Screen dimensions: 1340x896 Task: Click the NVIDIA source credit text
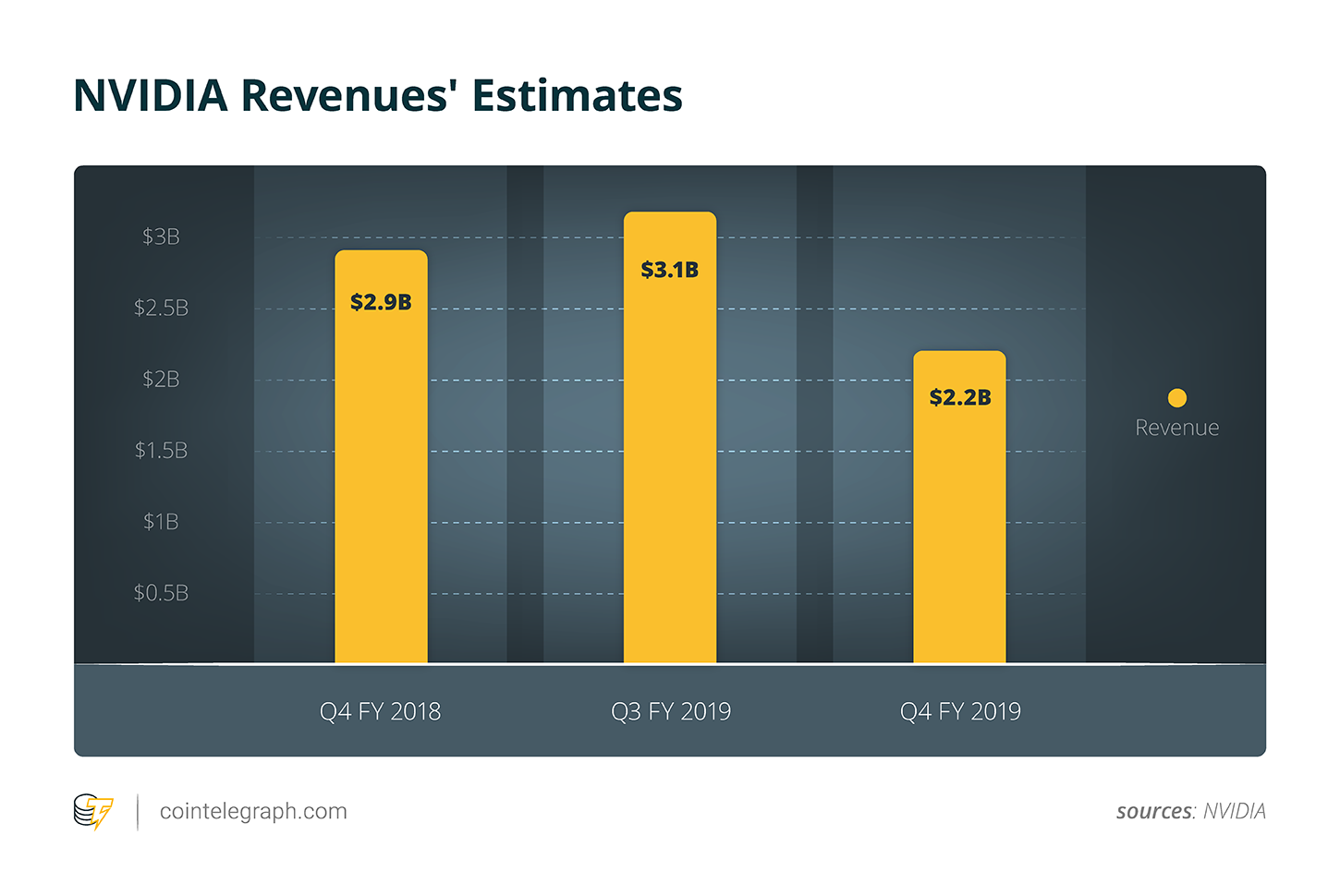[1235, 810]
